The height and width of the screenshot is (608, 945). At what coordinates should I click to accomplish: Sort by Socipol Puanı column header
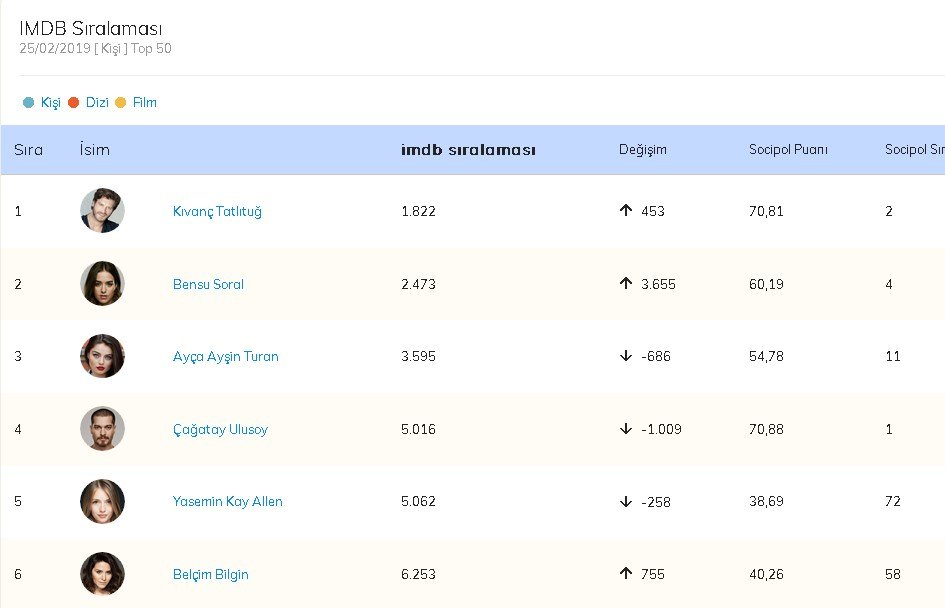point(788,150)
